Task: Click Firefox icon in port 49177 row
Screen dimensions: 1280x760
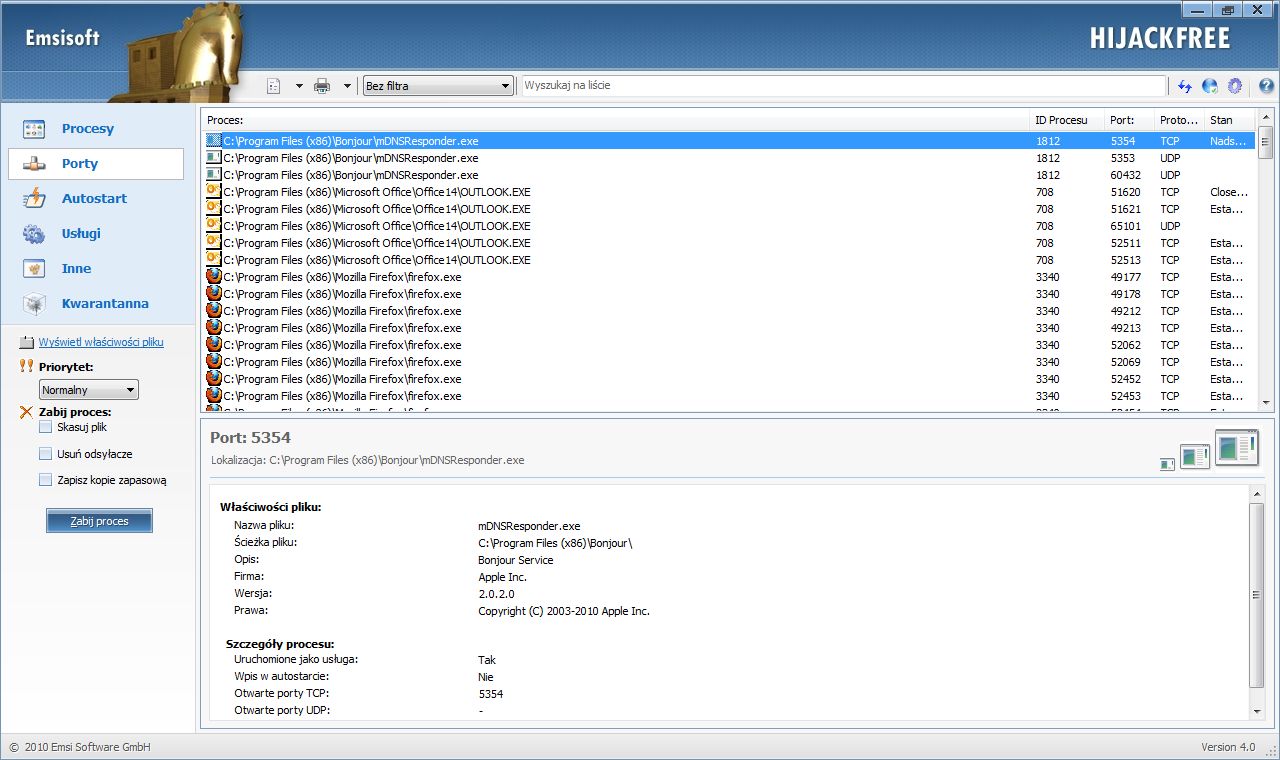Action: (213, 277)
